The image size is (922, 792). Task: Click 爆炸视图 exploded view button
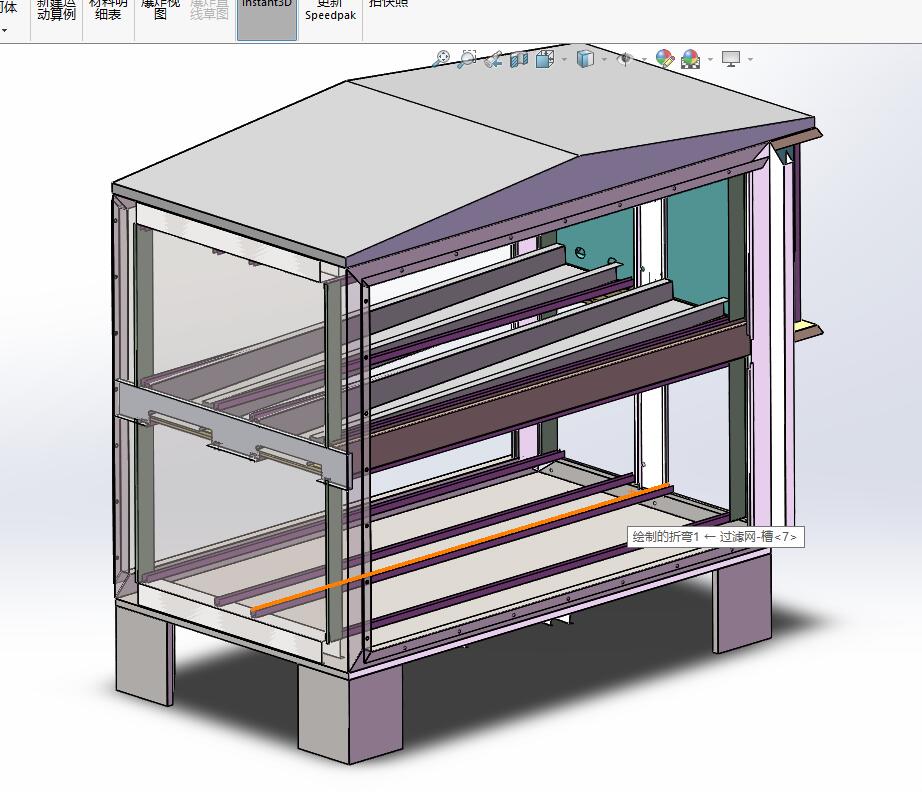pos(161,12)
